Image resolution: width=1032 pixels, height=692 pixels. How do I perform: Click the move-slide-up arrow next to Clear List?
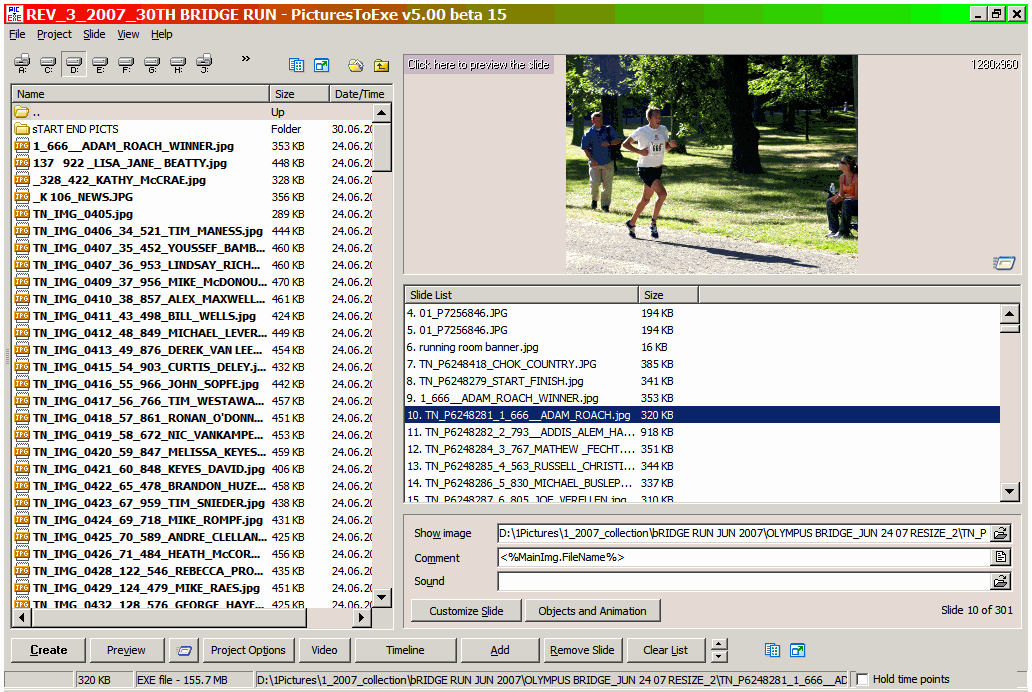[x=719, y=644]
